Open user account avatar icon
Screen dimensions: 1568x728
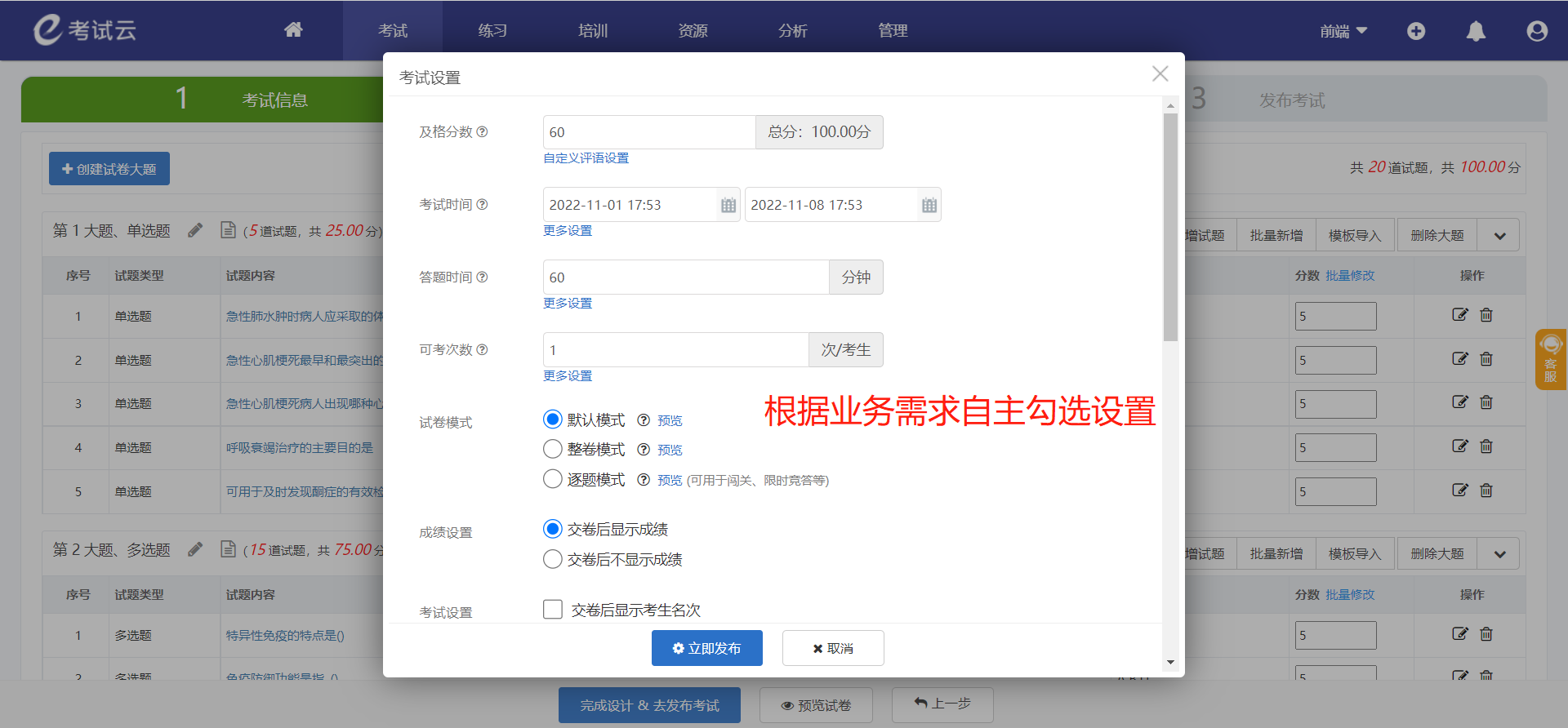pyautogui.click(x=1537, y=31)
